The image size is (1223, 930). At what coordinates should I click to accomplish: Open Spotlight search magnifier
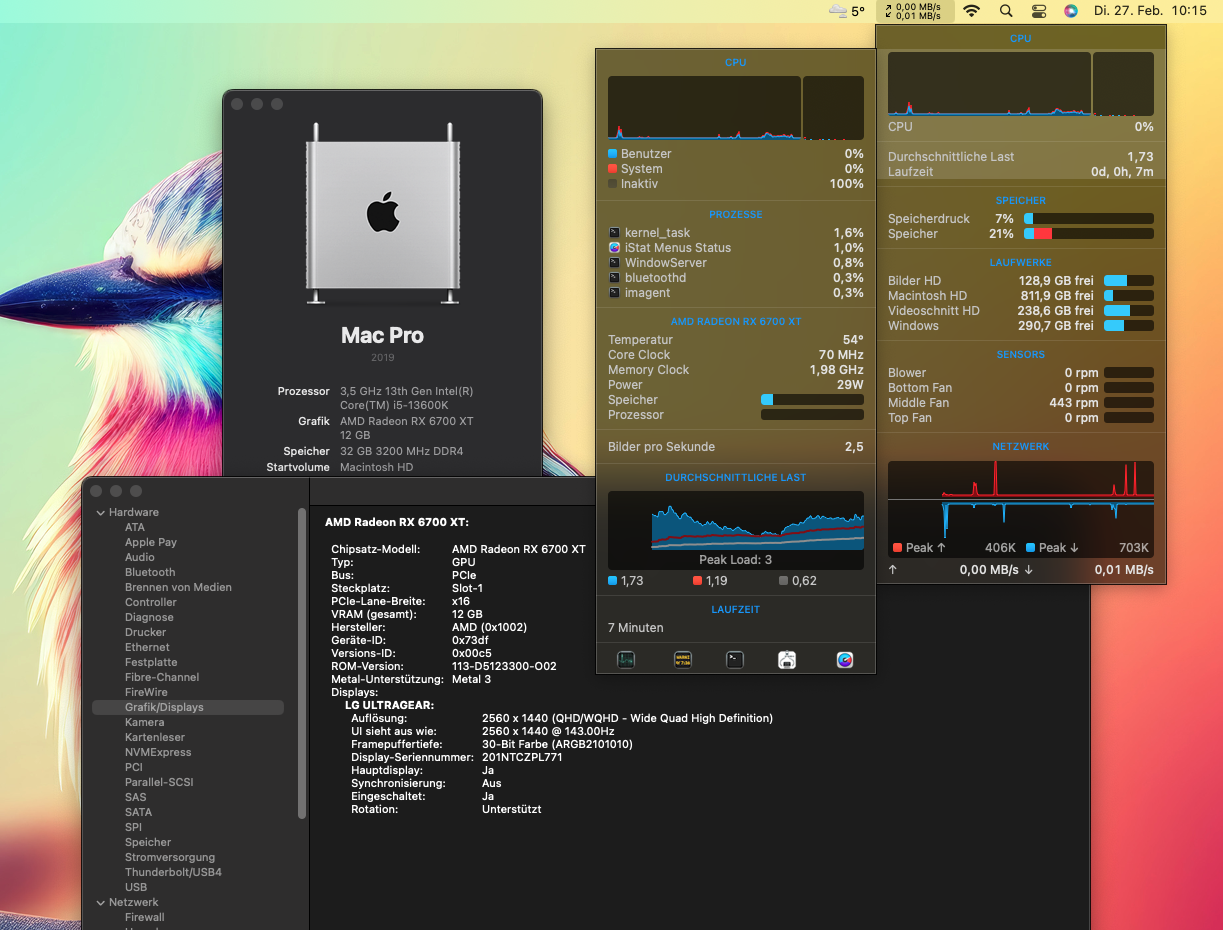1006,11
